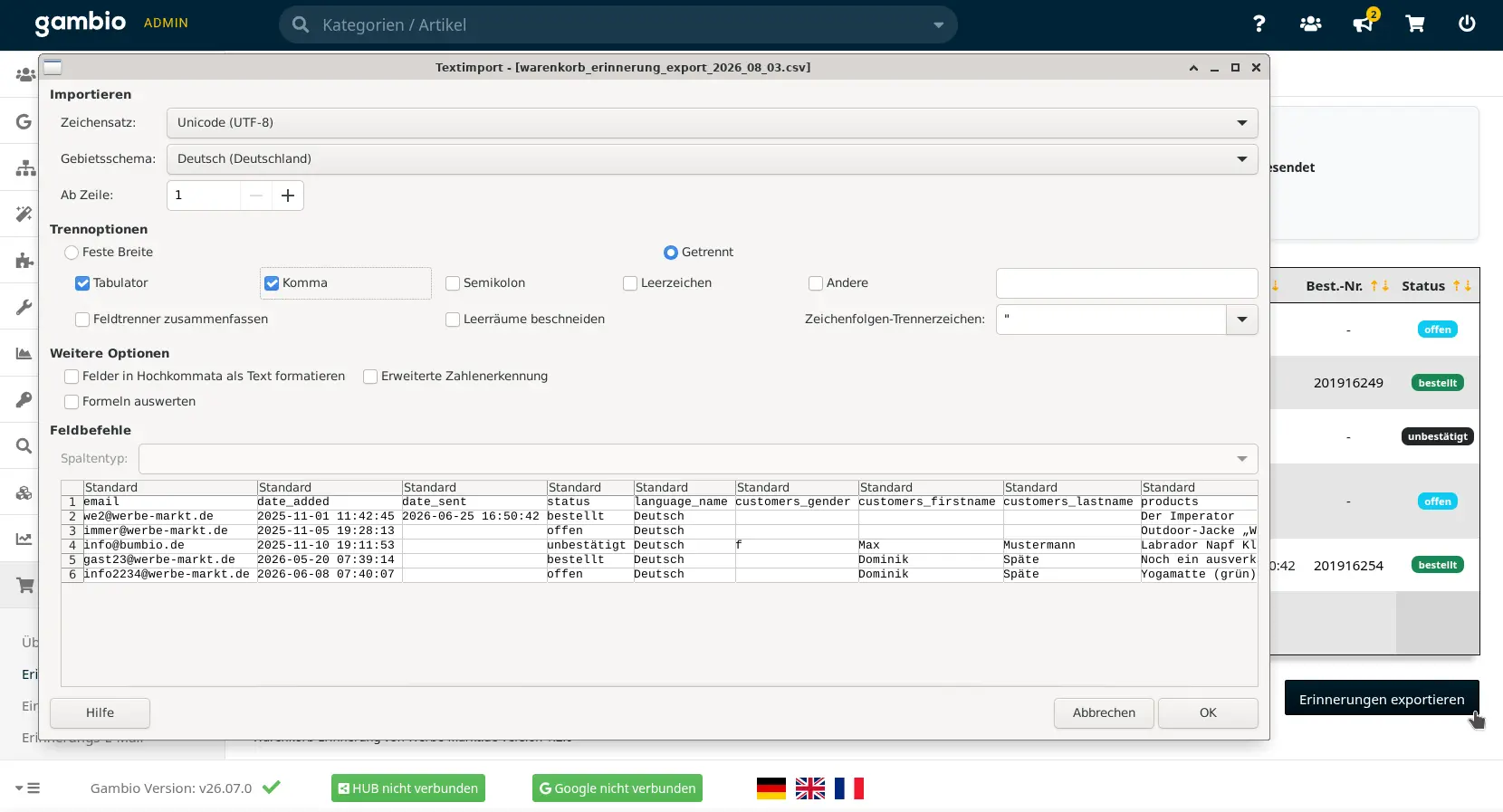Click the Hilfe button

(100, 713)
